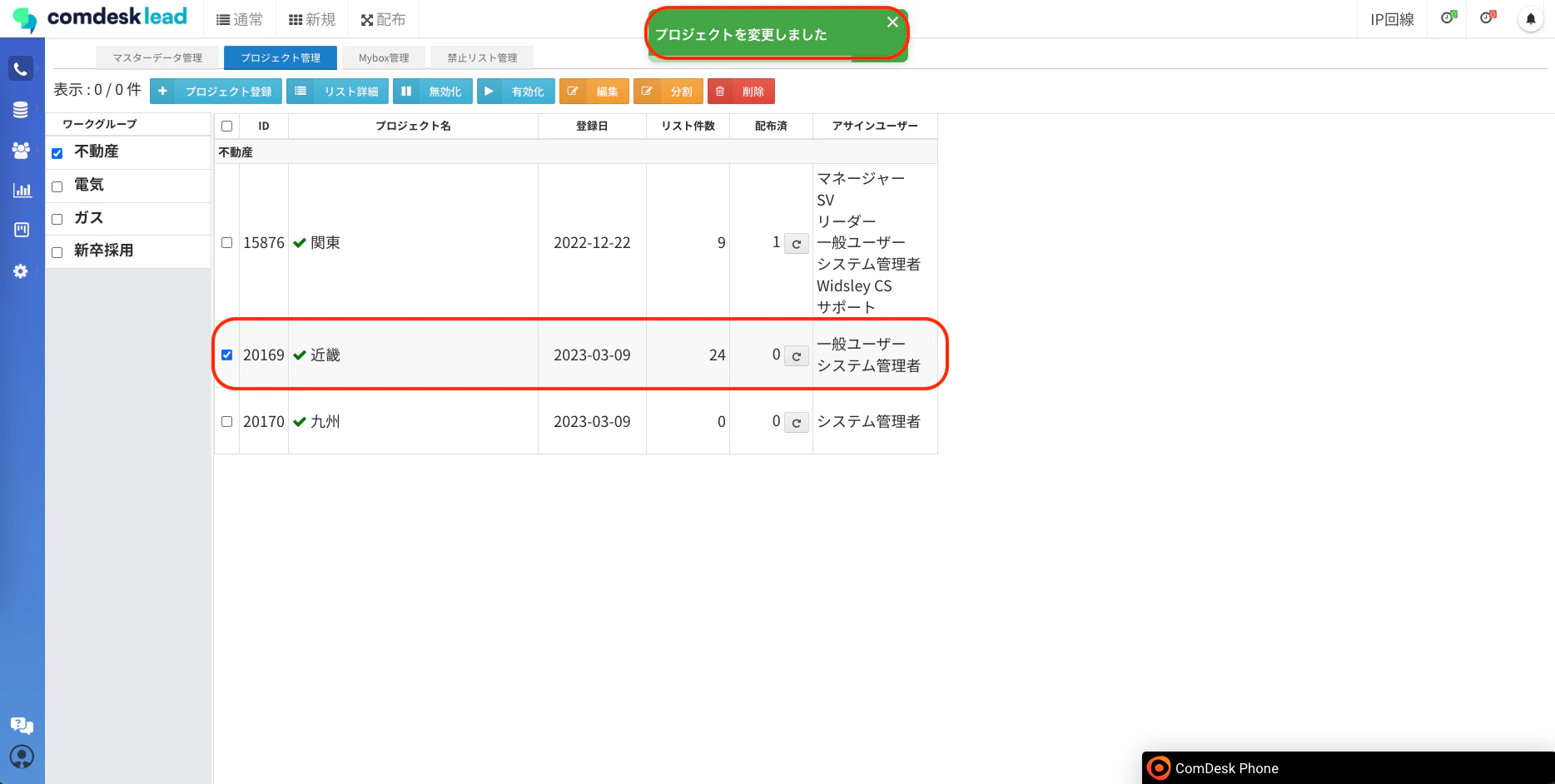This screenshot has height=784, width=1555.
Task: Open the settings gear icon in the sidebar
Action: point(21,271)
